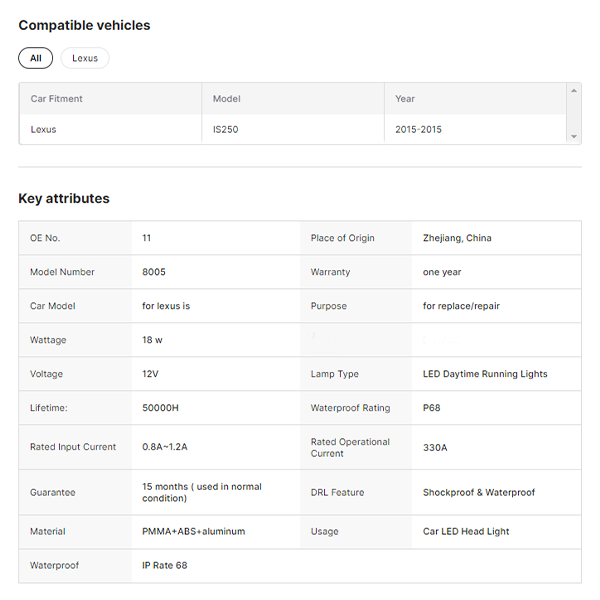Select the All vehicles filter pill
This screenshot has width=600, height=600.
coord(35,58)
